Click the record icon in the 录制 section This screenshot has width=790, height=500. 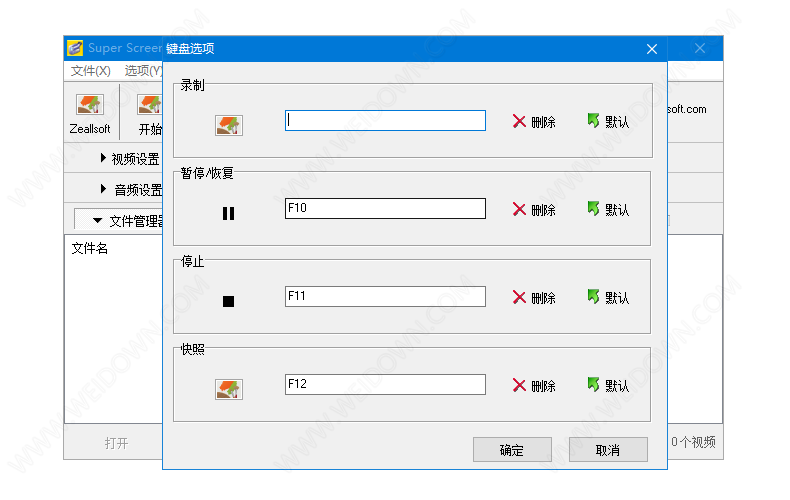(x=228, y=125)
